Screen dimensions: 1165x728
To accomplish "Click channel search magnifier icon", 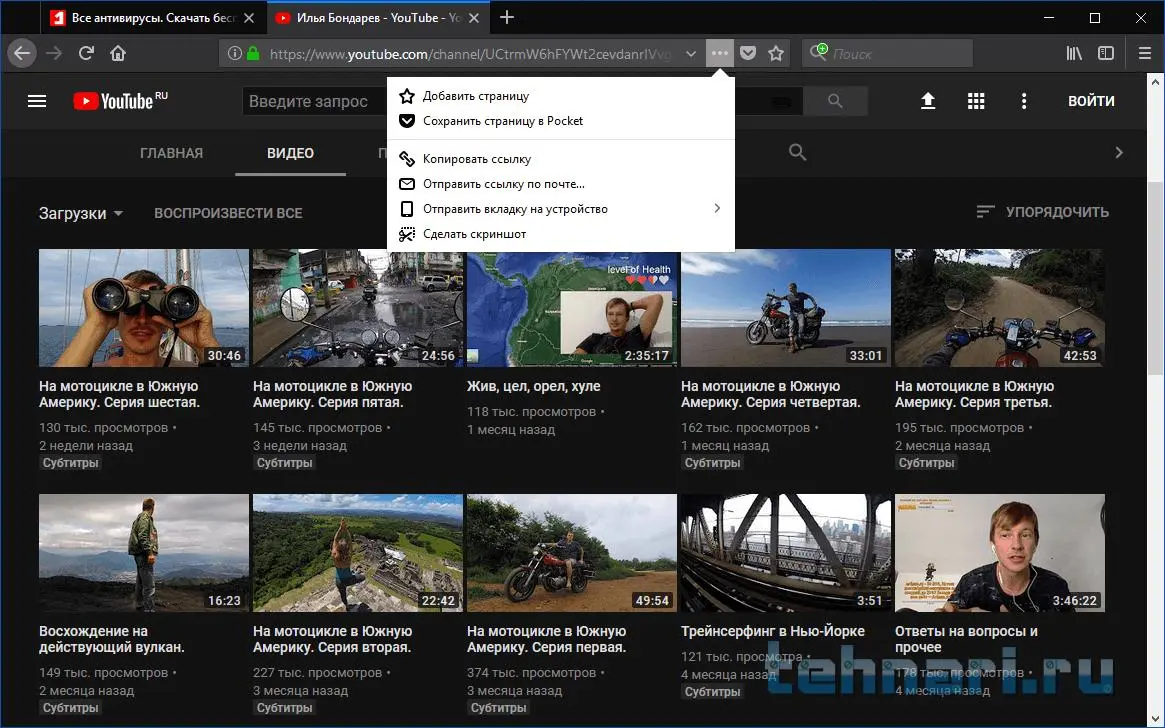I will (797, 152).
